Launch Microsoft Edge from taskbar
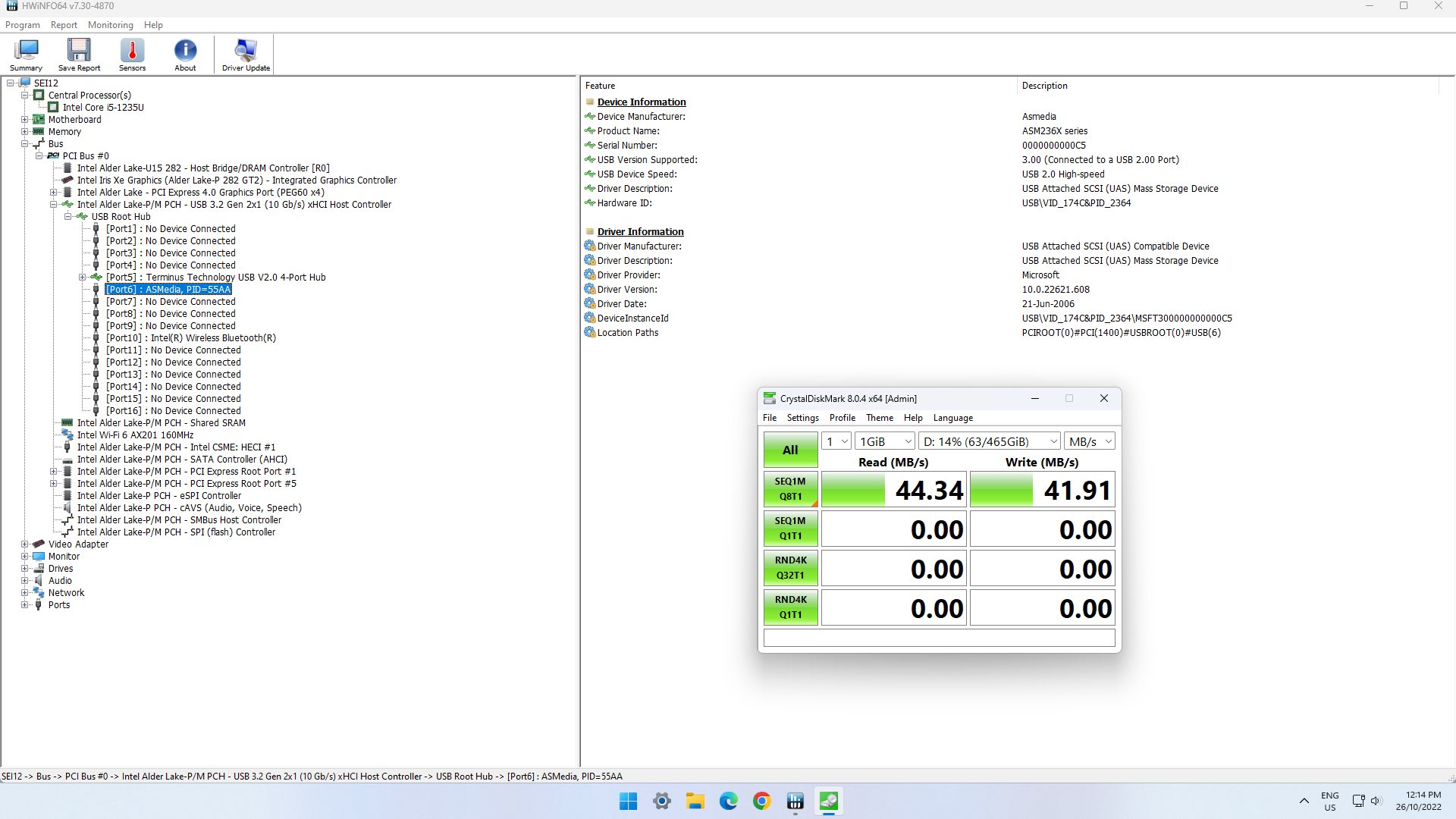 729,802
